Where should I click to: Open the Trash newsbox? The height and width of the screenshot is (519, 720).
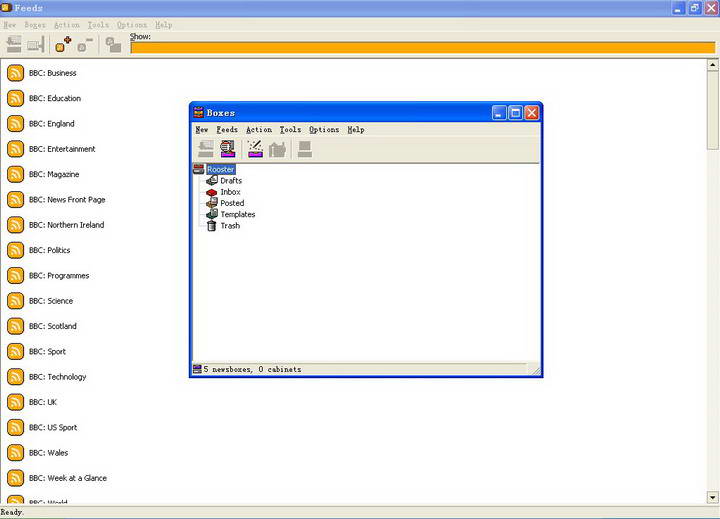[x=230, y=226]
